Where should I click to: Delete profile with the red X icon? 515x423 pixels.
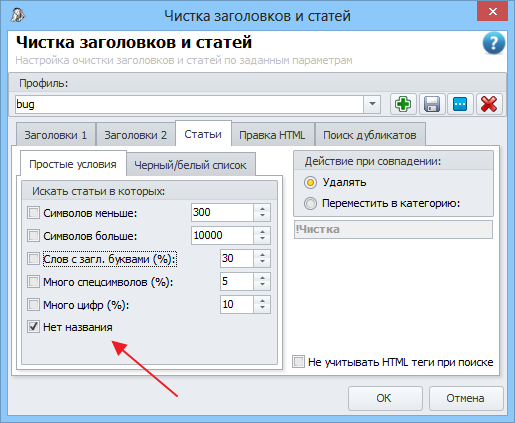[x=489, y=104]
